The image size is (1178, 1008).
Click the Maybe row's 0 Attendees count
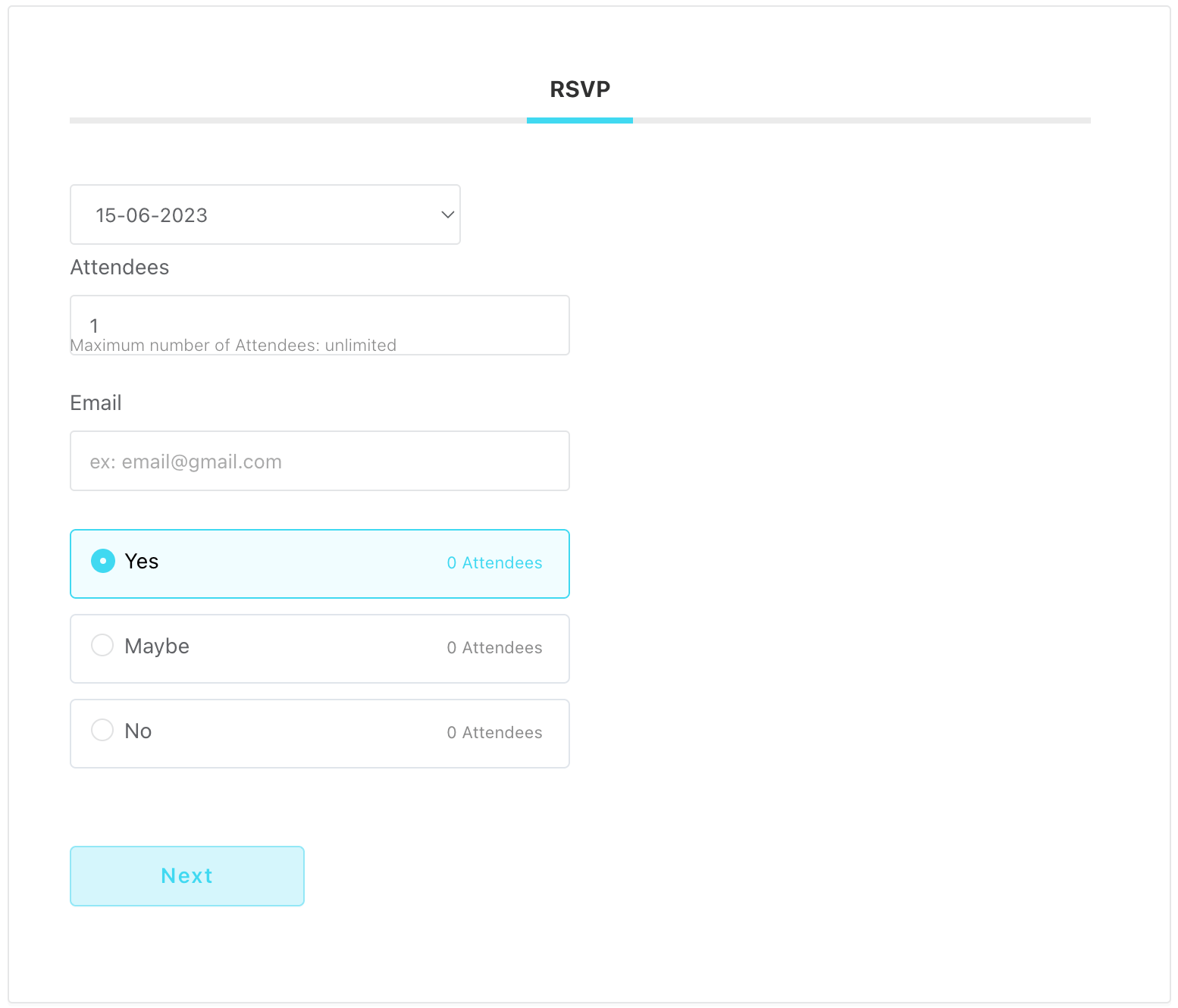(494, 648)
